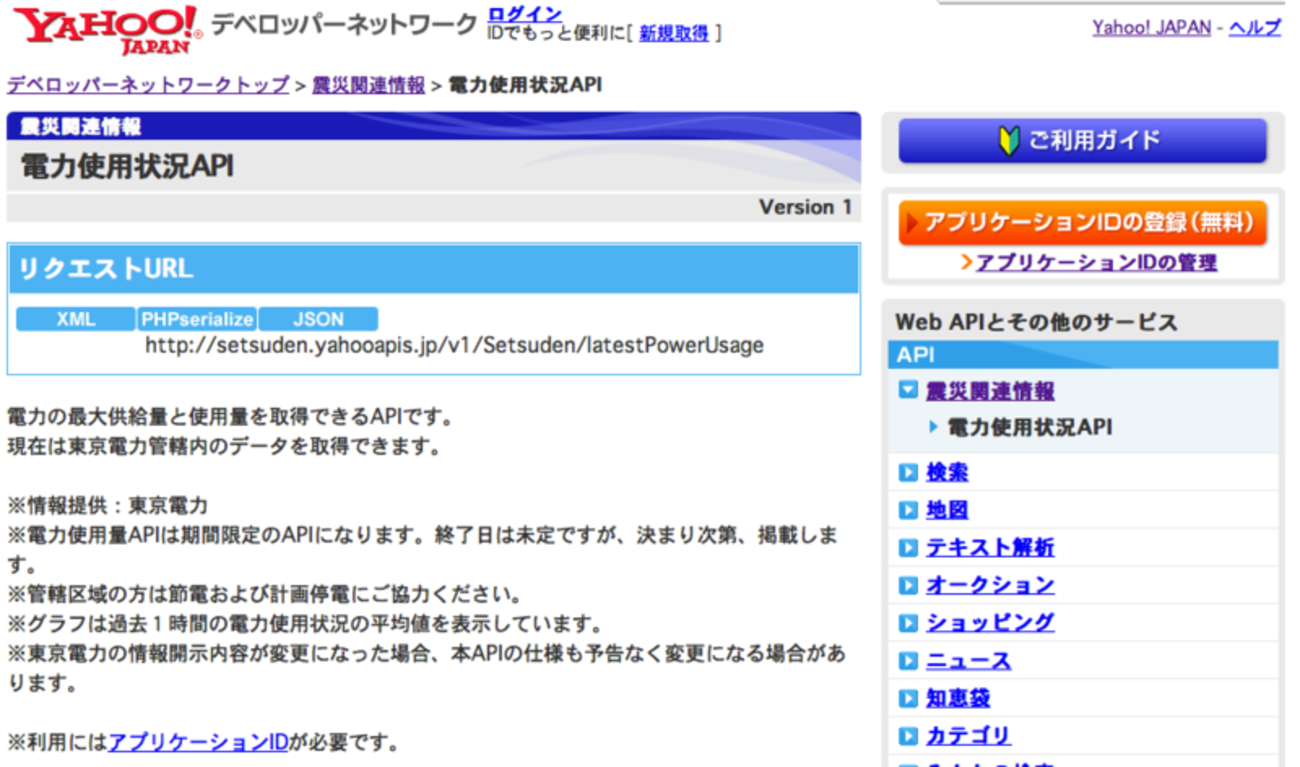Screen dimensions: 1300x767
Task: Click the ログイン link
Action: (524, 14)
